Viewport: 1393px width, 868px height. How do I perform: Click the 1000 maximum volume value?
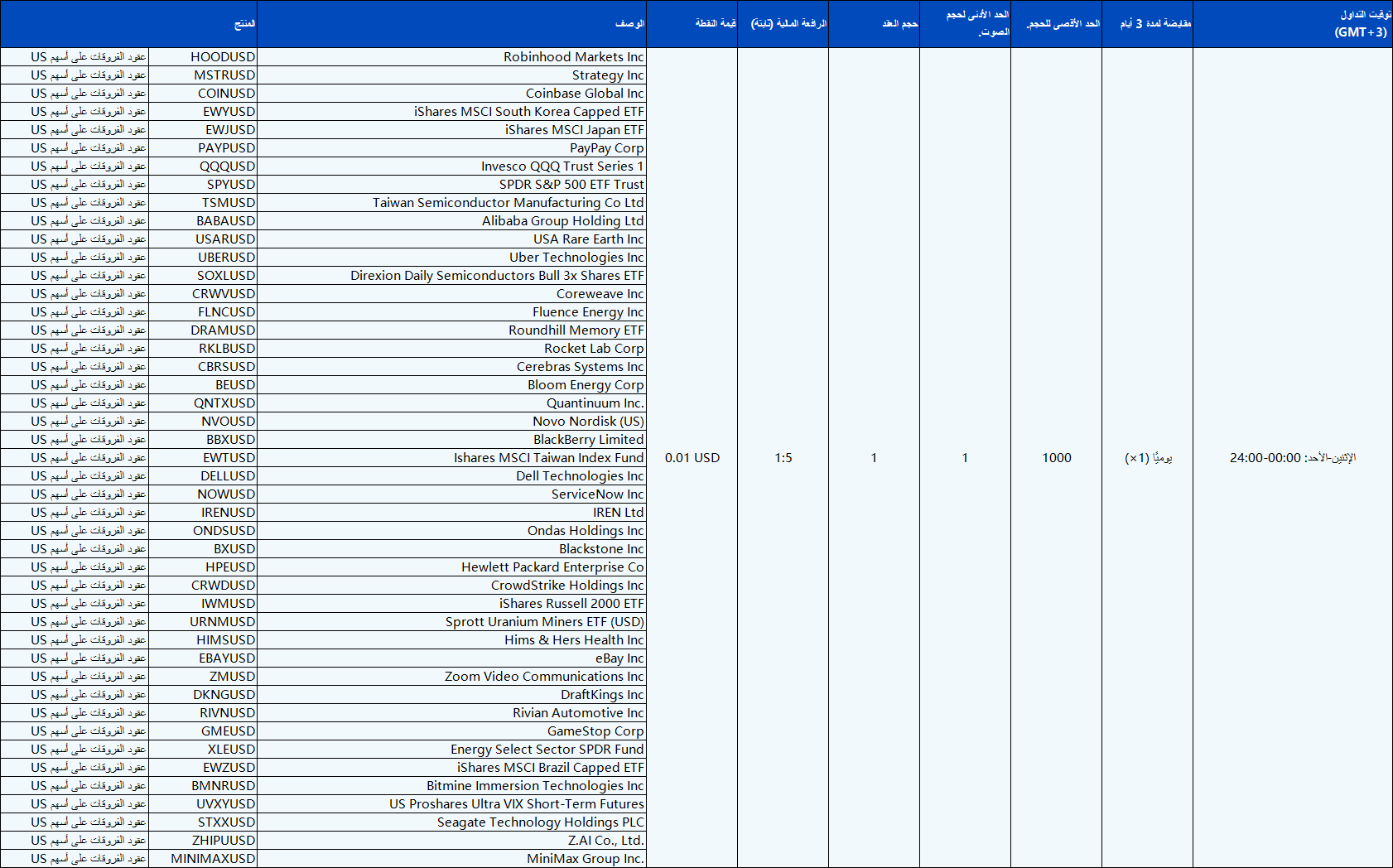pyautogui.click(x=1057, y=458)
